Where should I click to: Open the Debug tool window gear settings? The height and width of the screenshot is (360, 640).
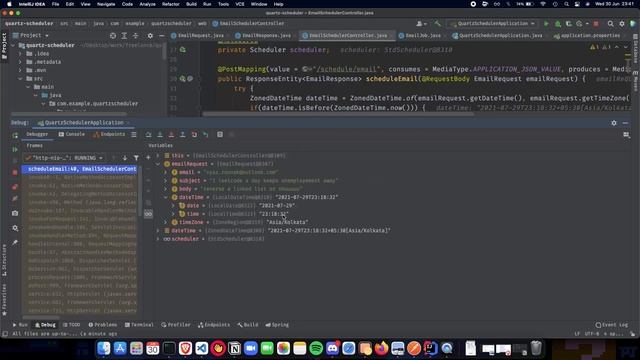(x=614, y=123)
